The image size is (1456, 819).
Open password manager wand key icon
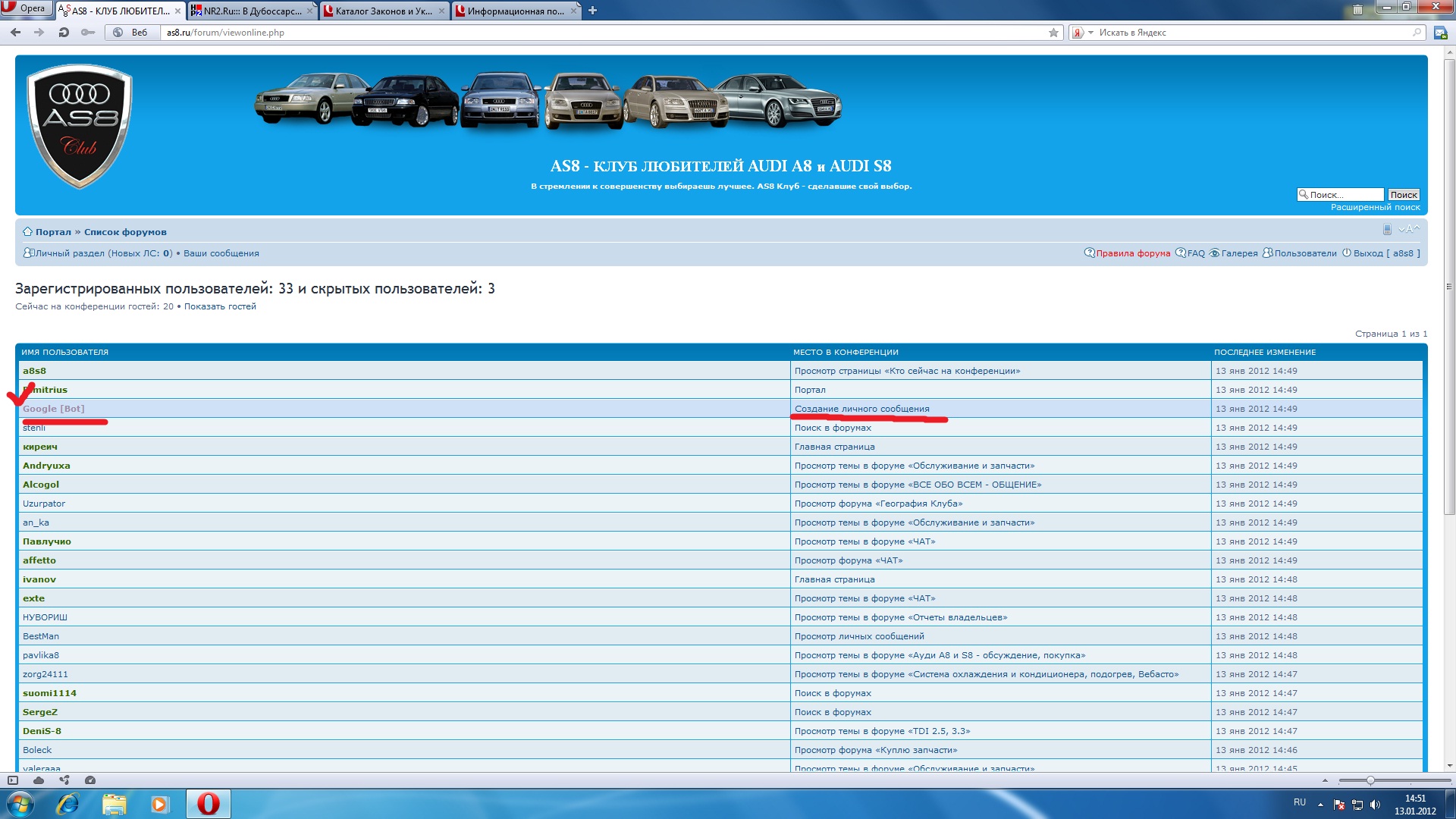click(88, 33)
